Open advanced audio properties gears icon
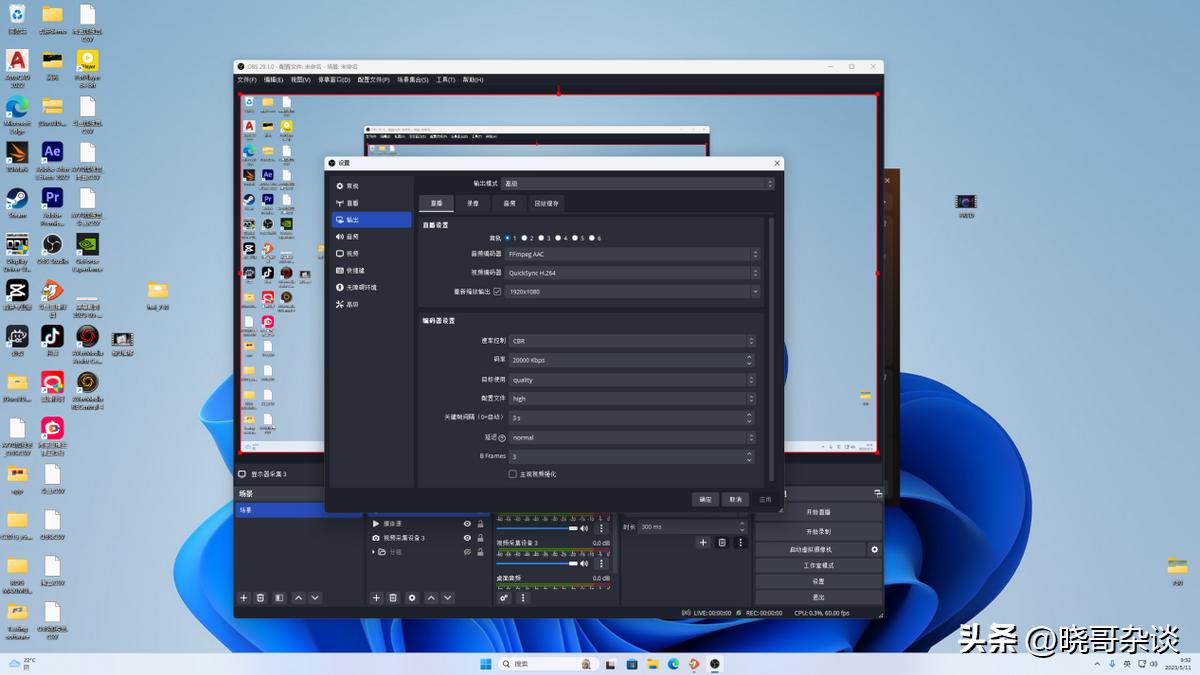The height and width of the screenshot is (675, 1200). (504, 598)
